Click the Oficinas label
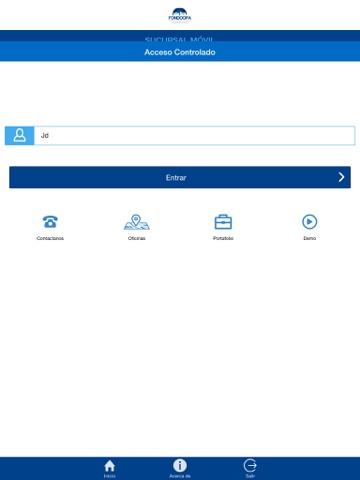This screenshot has width=360, height=480. pos(137,238)
